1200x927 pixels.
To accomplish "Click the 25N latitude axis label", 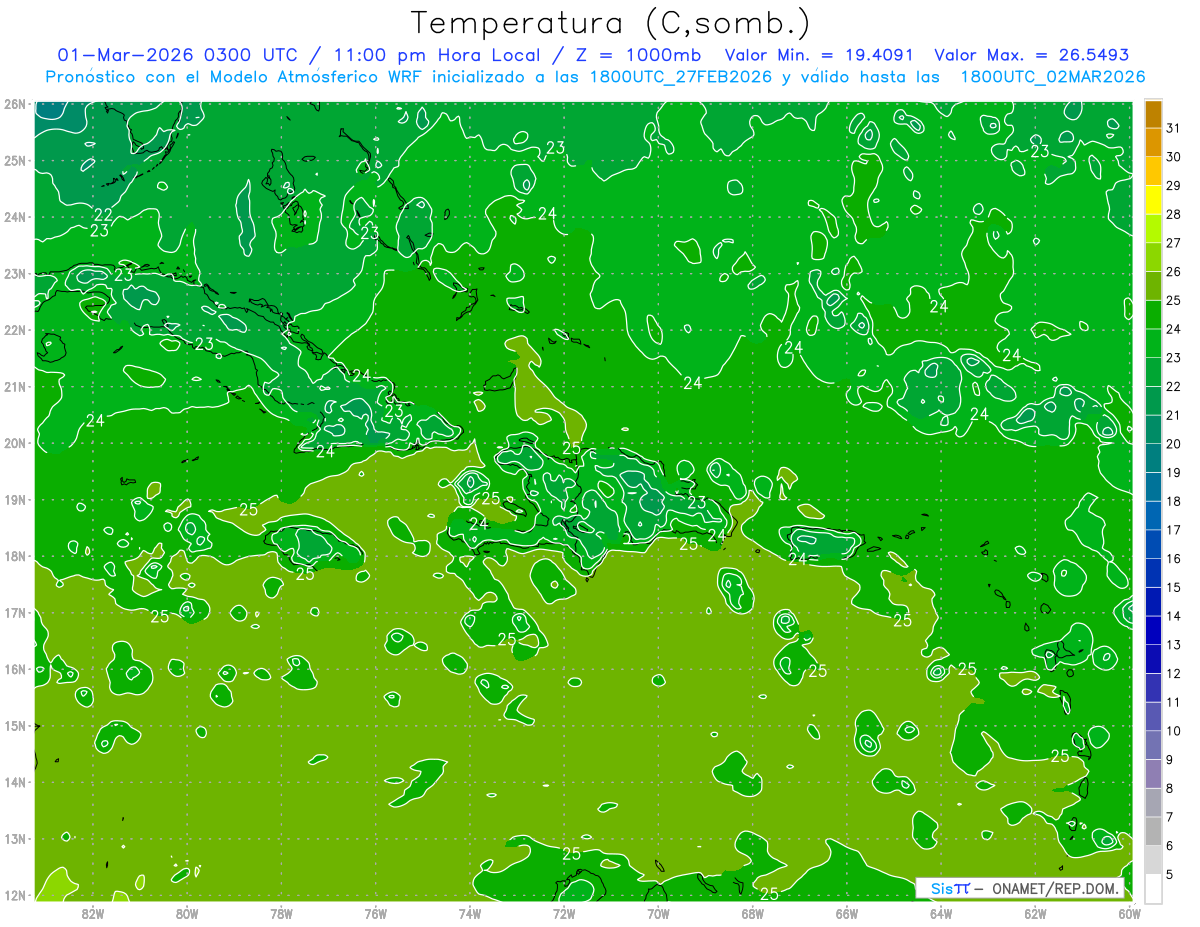I will point(15,161).
